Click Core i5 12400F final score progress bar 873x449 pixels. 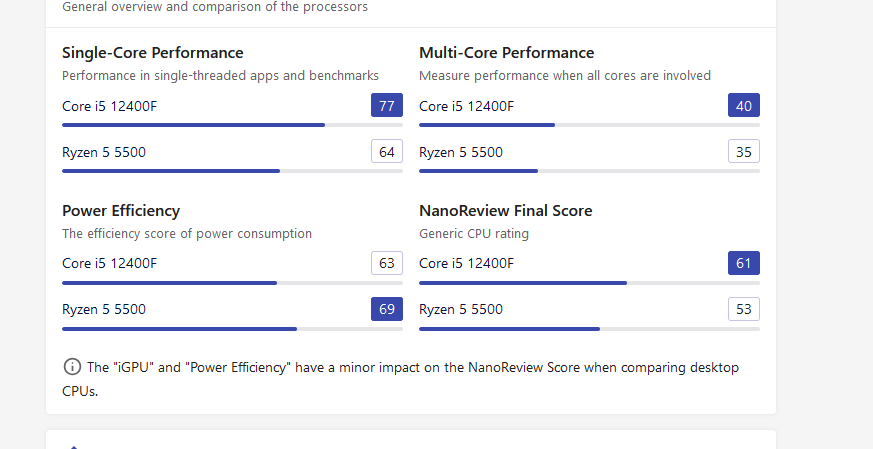click(589, 282)
